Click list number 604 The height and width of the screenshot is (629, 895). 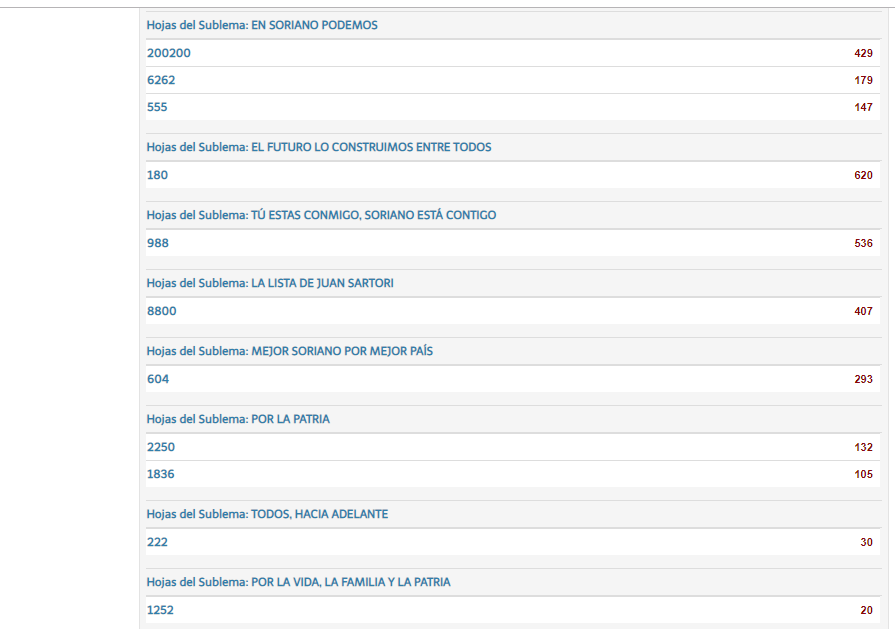157,379
